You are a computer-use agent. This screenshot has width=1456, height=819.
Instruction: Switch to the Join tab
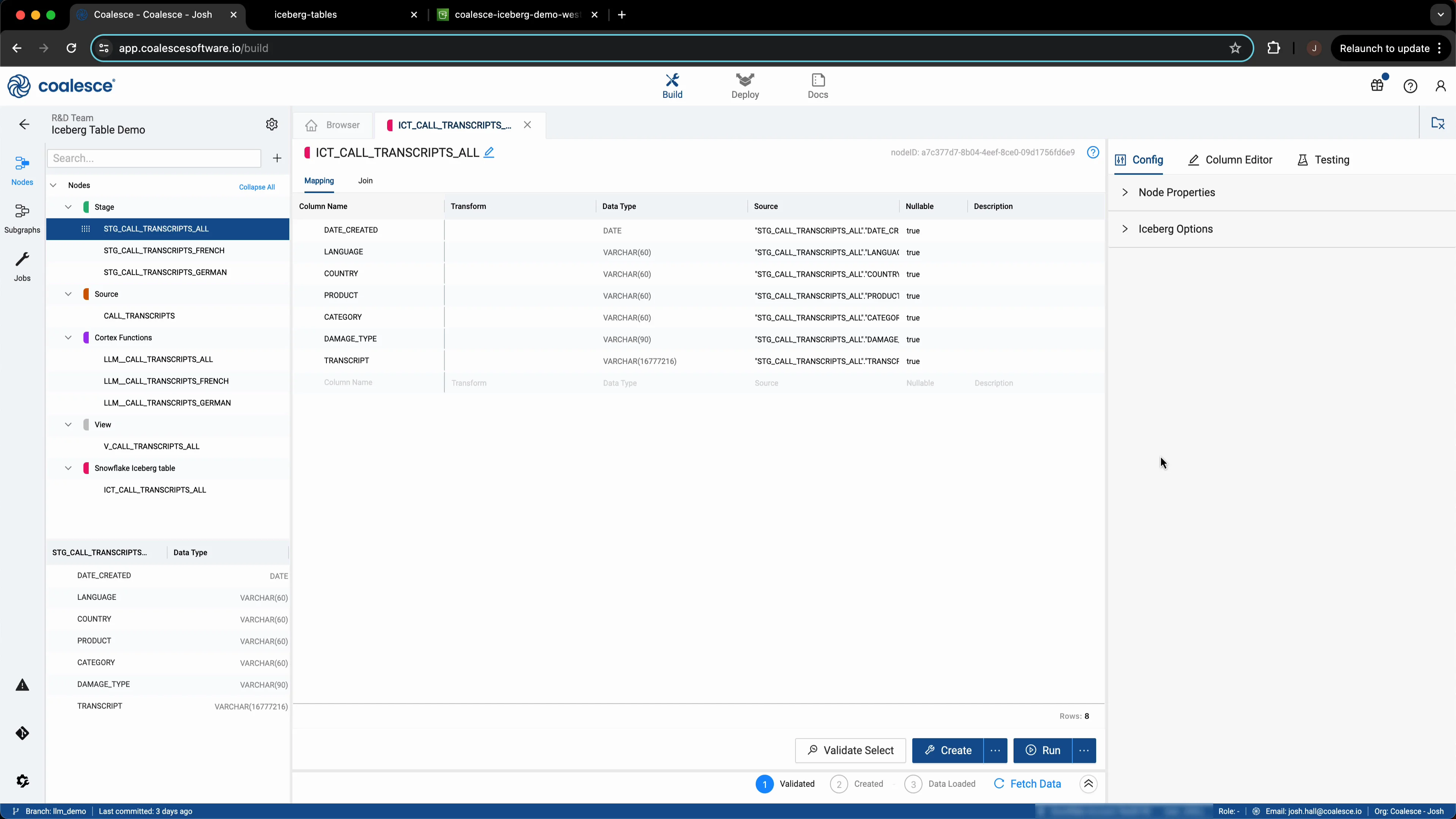click(x=365, y=181)
